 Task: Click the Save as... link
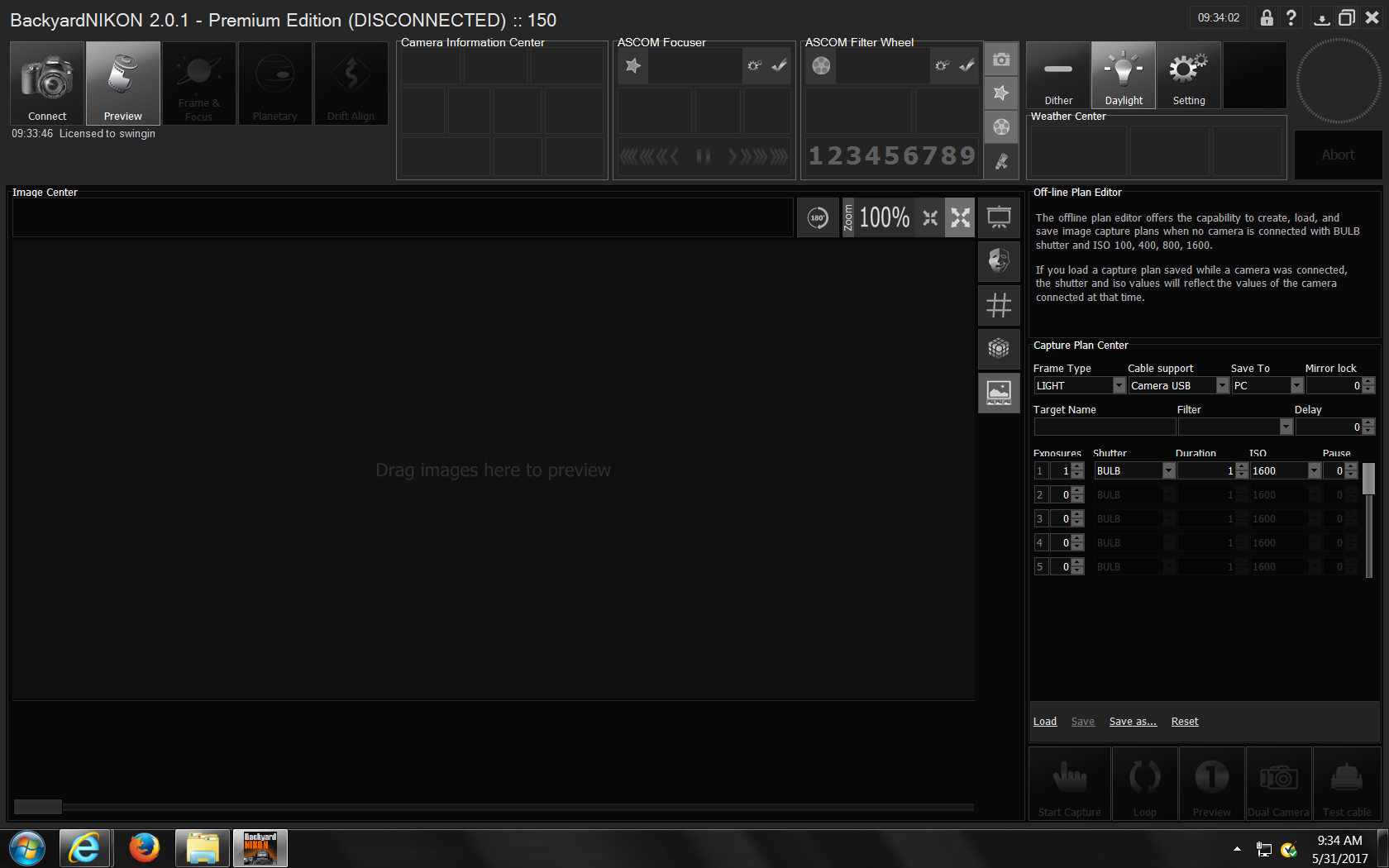pyautogui.click(x=1132, y=722)
